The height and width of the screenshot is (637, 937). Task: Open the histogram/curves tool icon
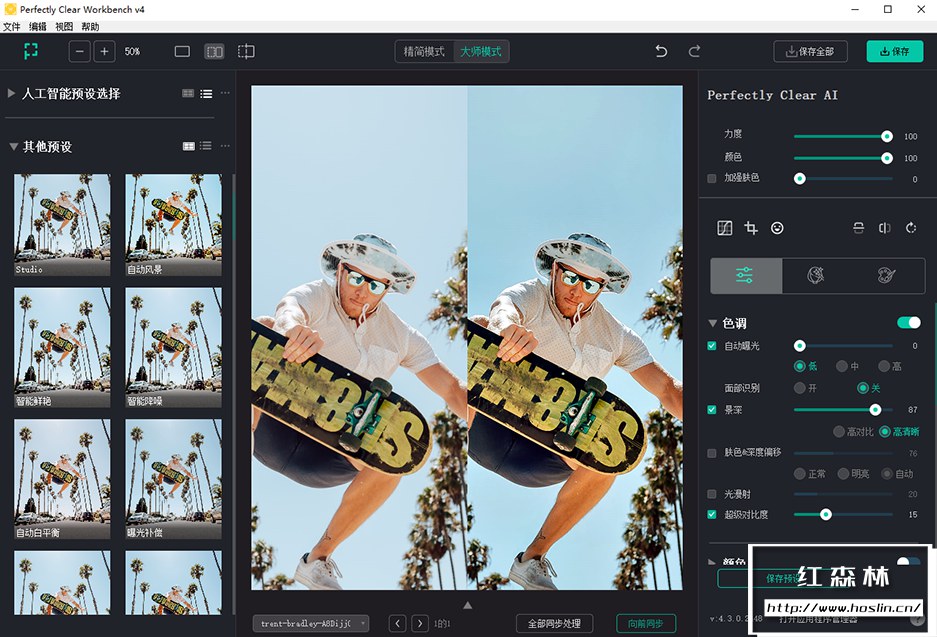724,228
